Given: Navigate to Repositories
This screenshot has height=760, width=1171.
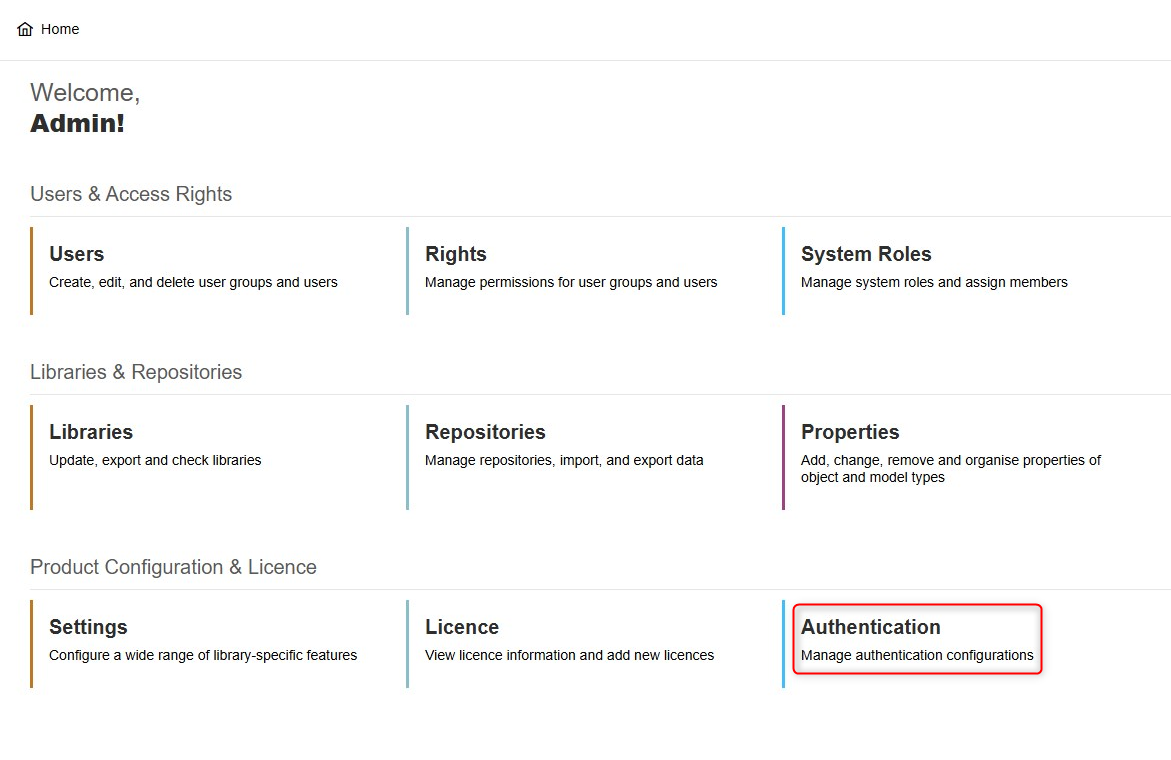Looking at the screenshot, I should point(485,432).
